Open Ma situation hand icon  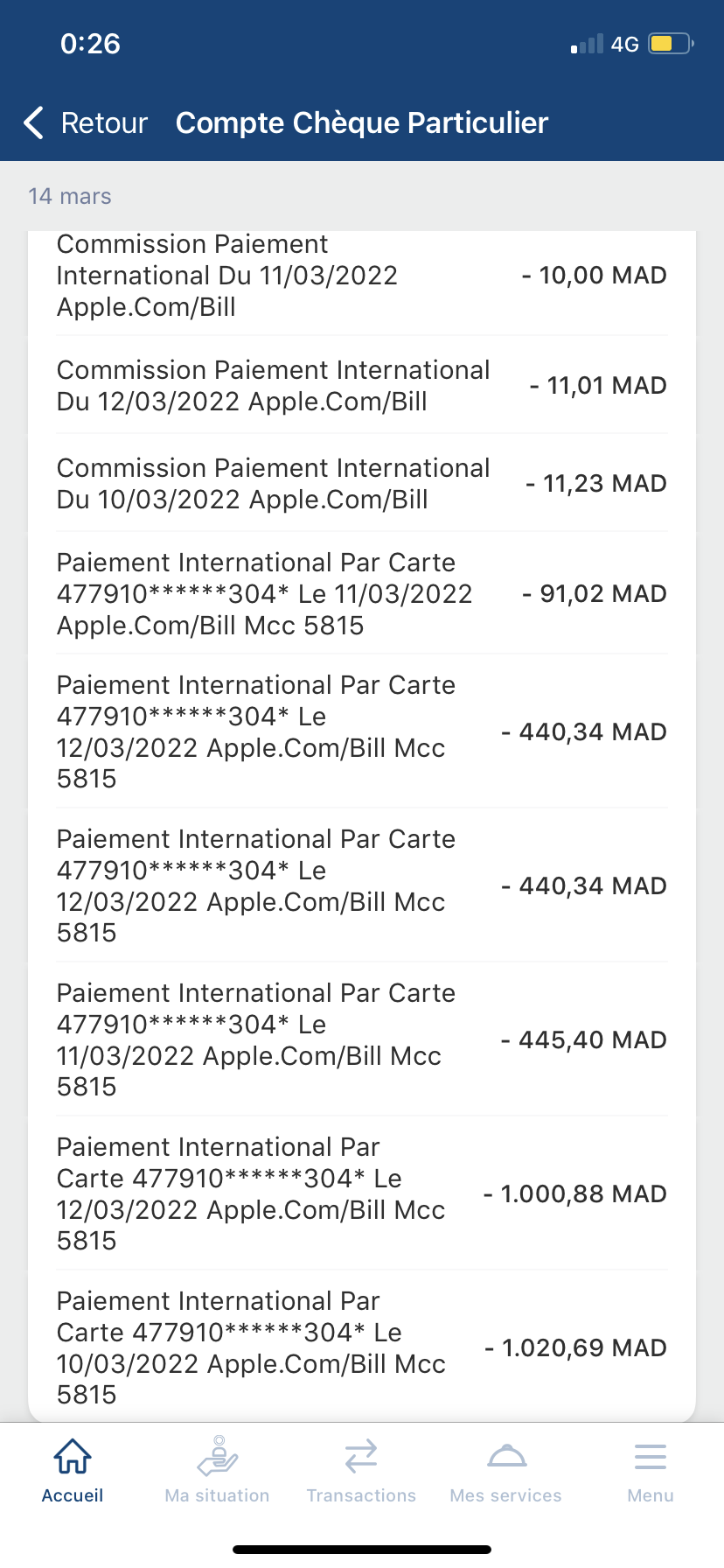pos(217,1456)
